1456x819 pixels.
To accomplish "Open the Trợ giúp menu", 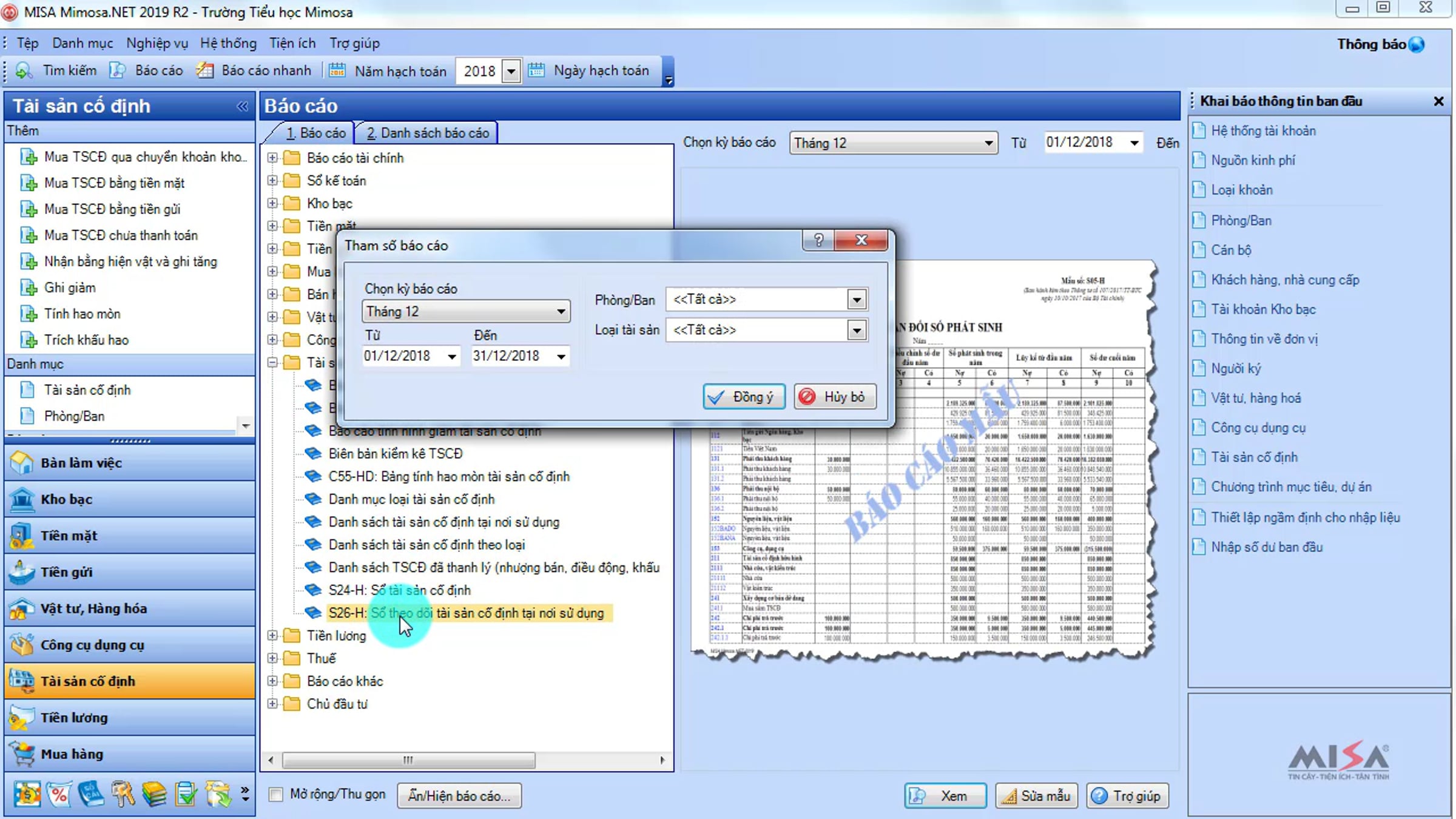I will tap(355, 43).
